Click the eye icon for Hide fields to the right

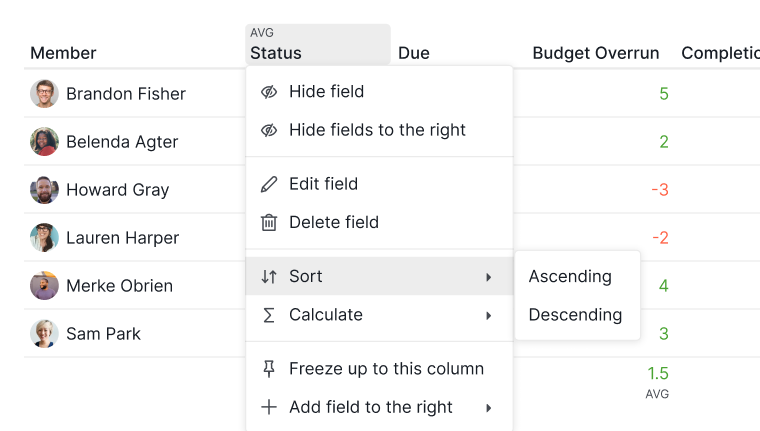269,130
